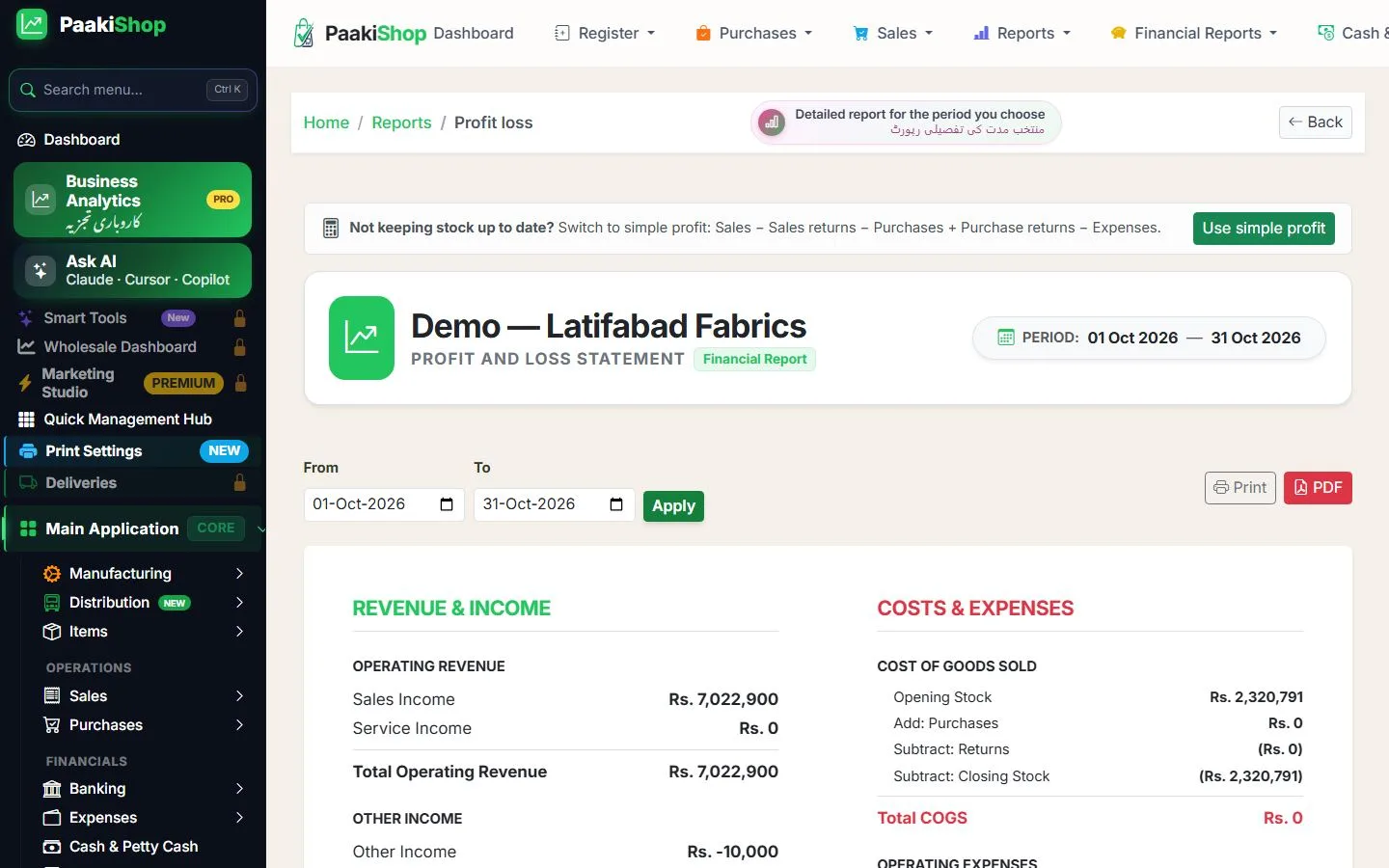Screen dimensions: 1389x868
Task: Click the Financial Report badge
Action: point(754,360)
